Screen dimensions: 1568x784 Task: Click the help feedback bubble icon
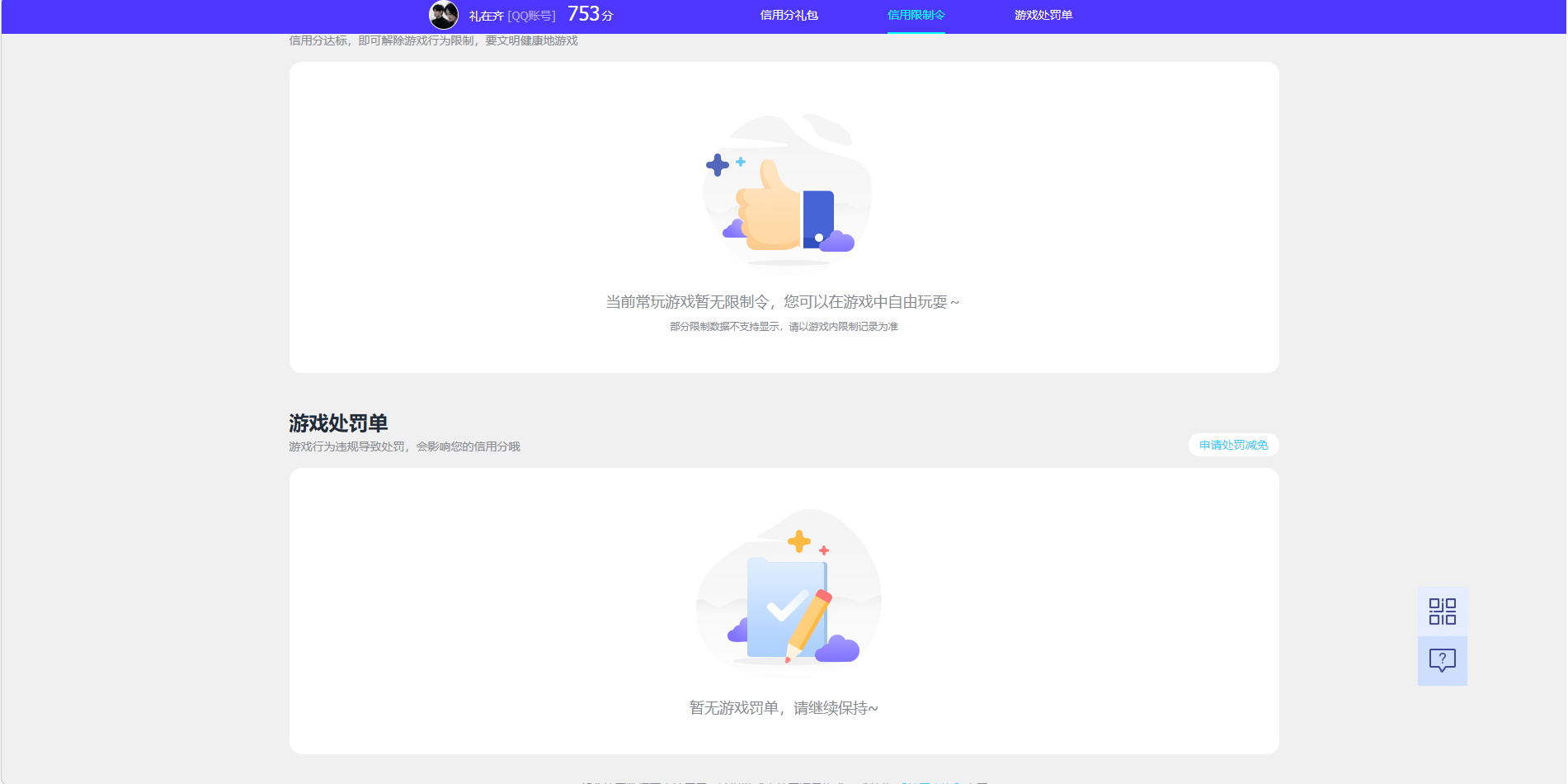pos(1441,660)
